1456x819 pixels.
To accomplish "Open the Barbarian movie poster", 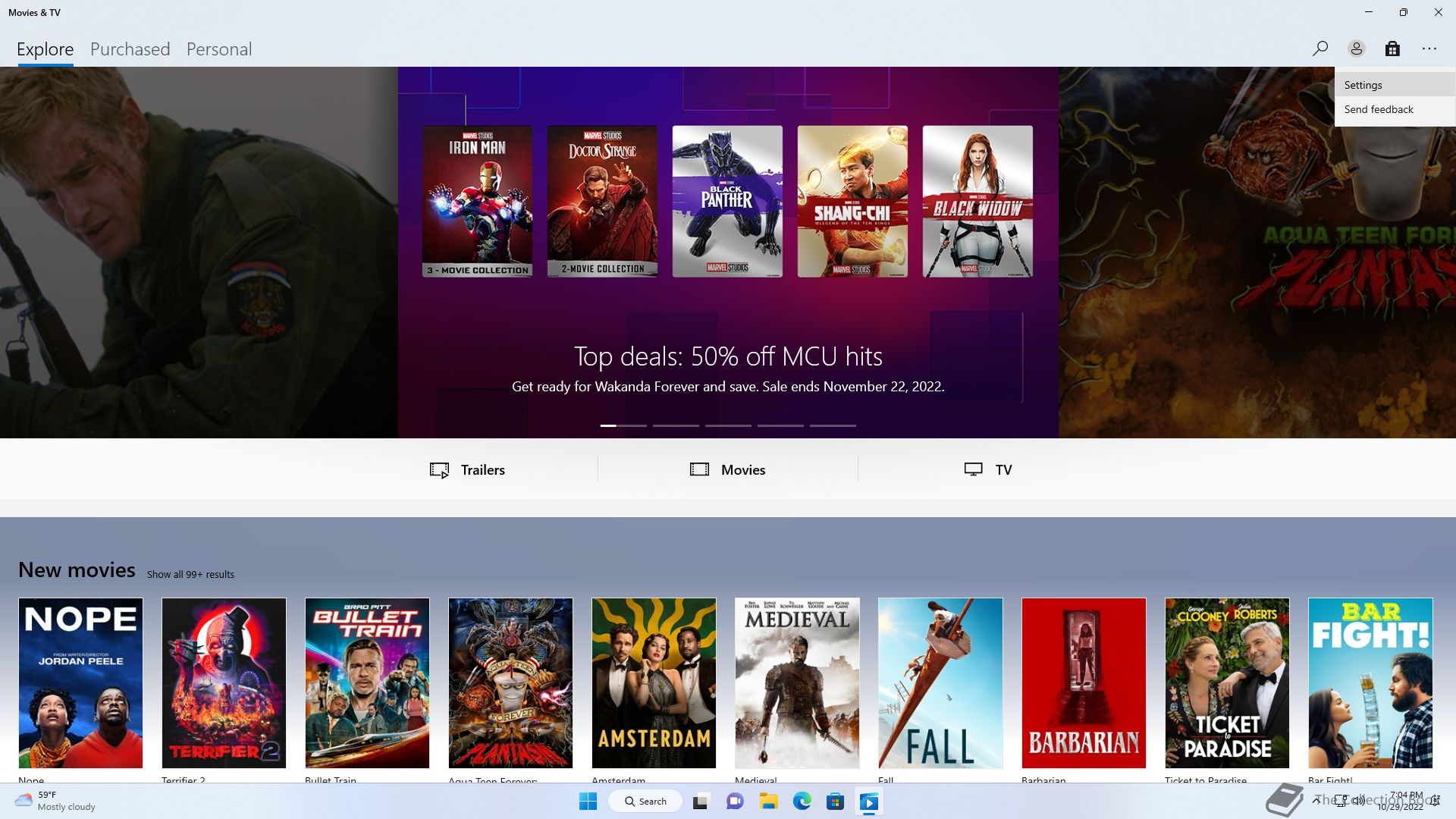I will click(1084, 683).
